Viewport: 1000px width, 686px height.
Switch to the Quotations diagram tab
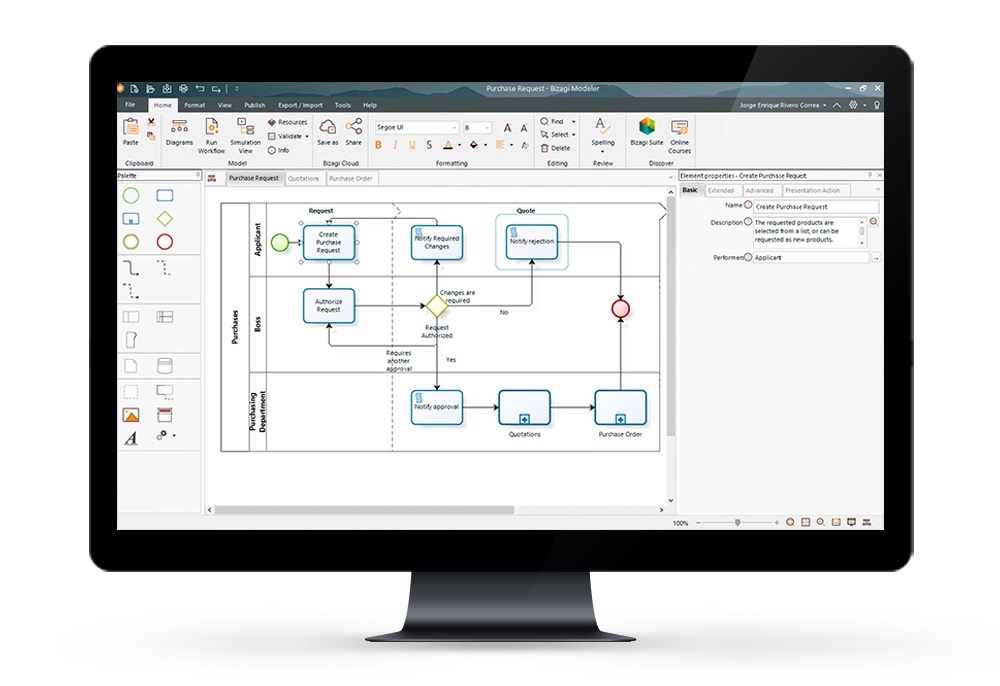304,178
